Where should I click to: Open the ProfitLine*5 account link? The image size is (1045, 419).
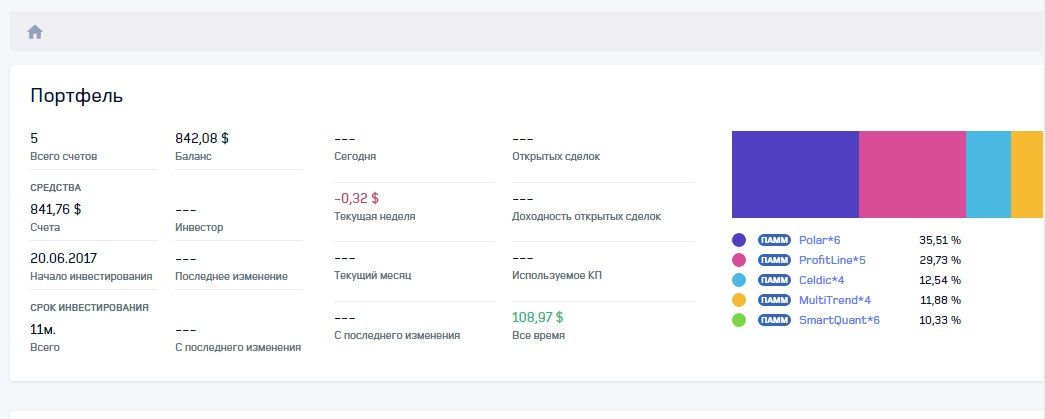pos(832,260)
